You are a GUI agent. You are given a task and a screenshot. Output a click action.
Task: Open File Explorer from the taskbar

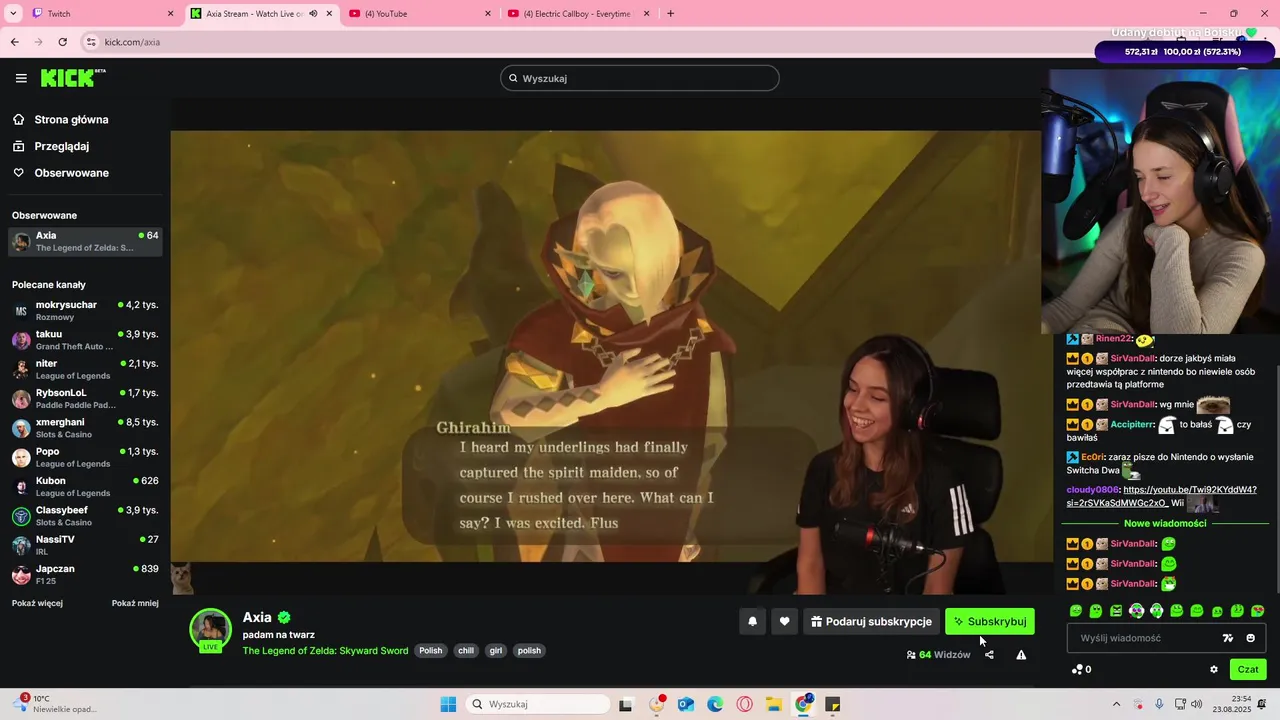(x=774, y=704)
